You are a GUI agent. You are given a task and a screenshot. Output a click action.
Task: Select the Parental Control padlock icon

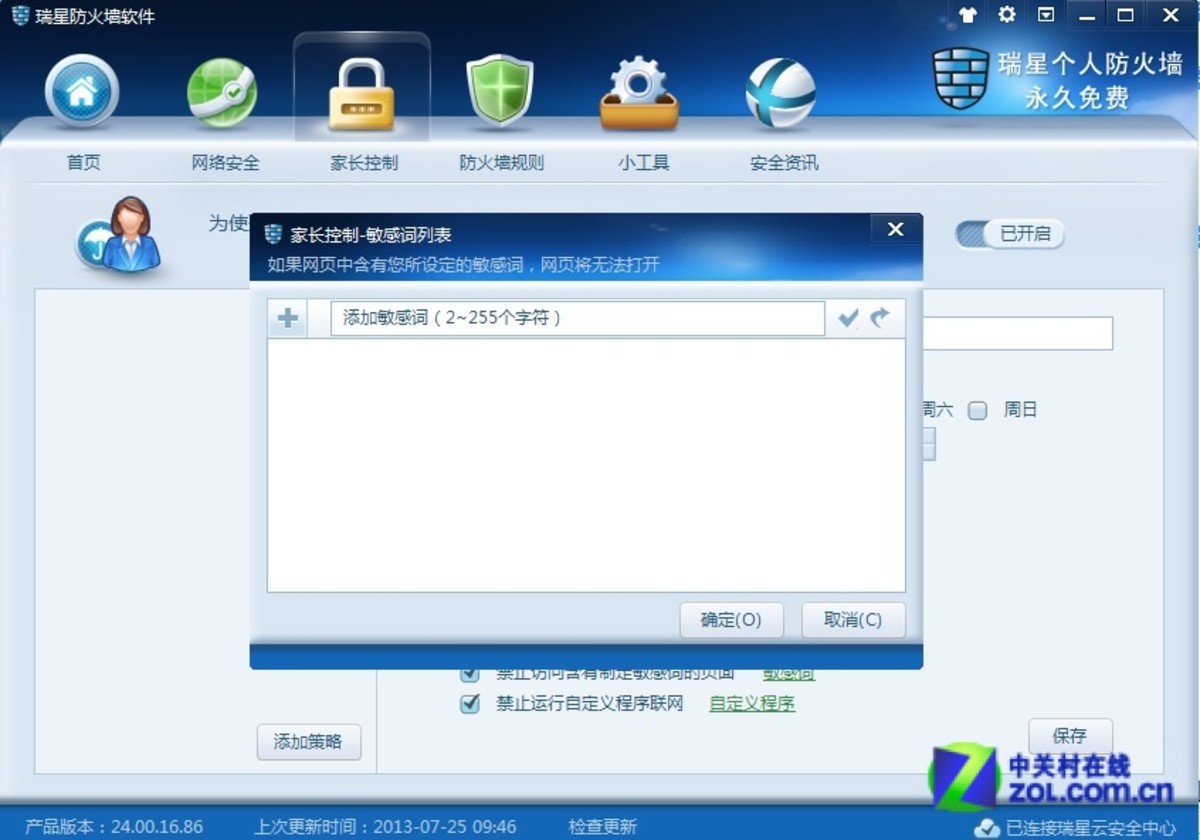click(361, 95)
